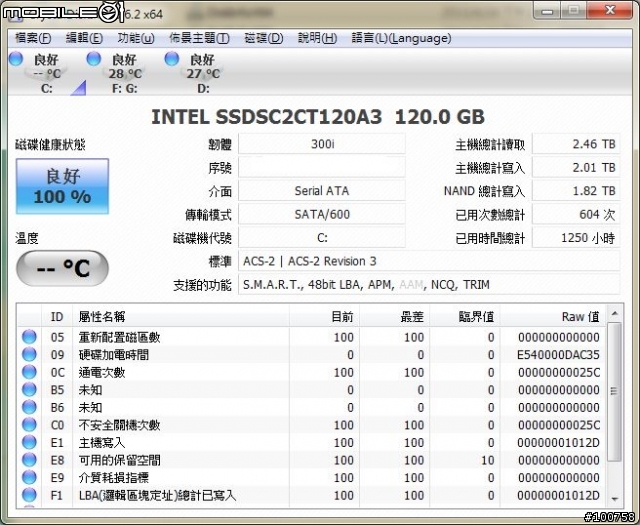Select the 硬碟加電時間 attribute row
The width and height of the screenshot is (640, 525).
312,354
